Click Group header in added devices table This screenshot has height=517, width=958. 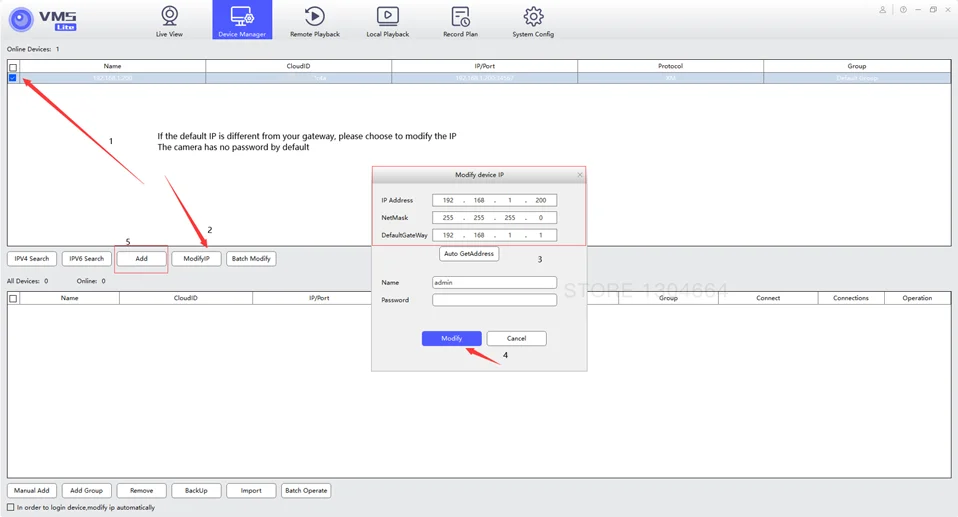(x=668, y=298)
